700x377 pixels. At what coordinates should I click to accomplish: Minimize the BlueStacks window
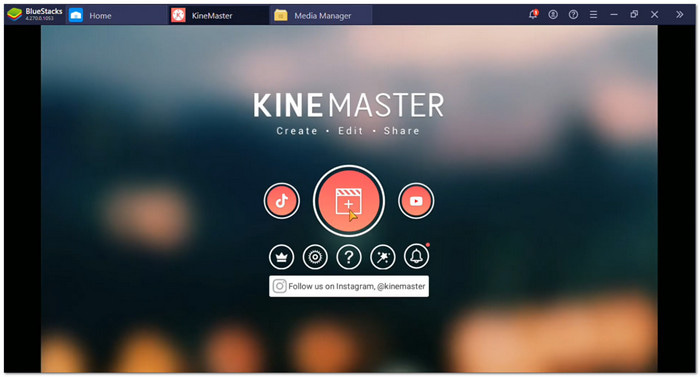(x=614, y=15)
